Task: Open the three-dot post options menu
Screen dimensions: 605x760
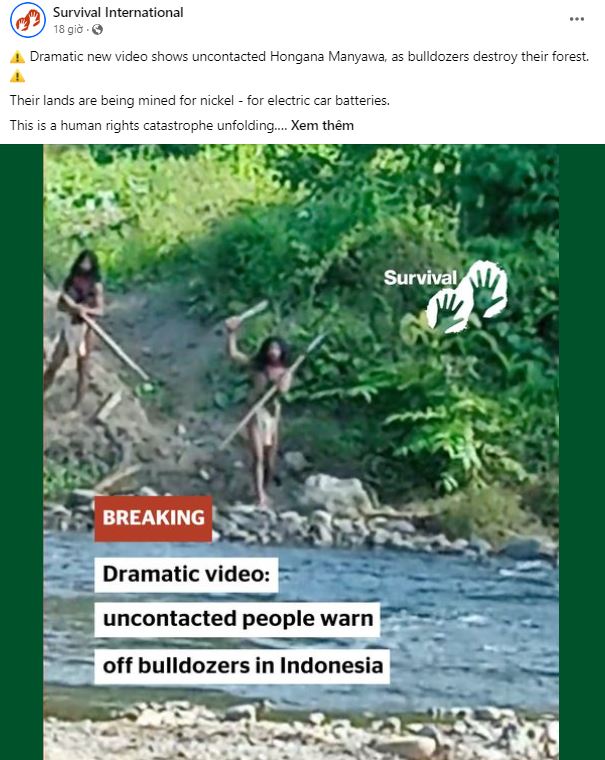Action: click(x=576, y=19)
